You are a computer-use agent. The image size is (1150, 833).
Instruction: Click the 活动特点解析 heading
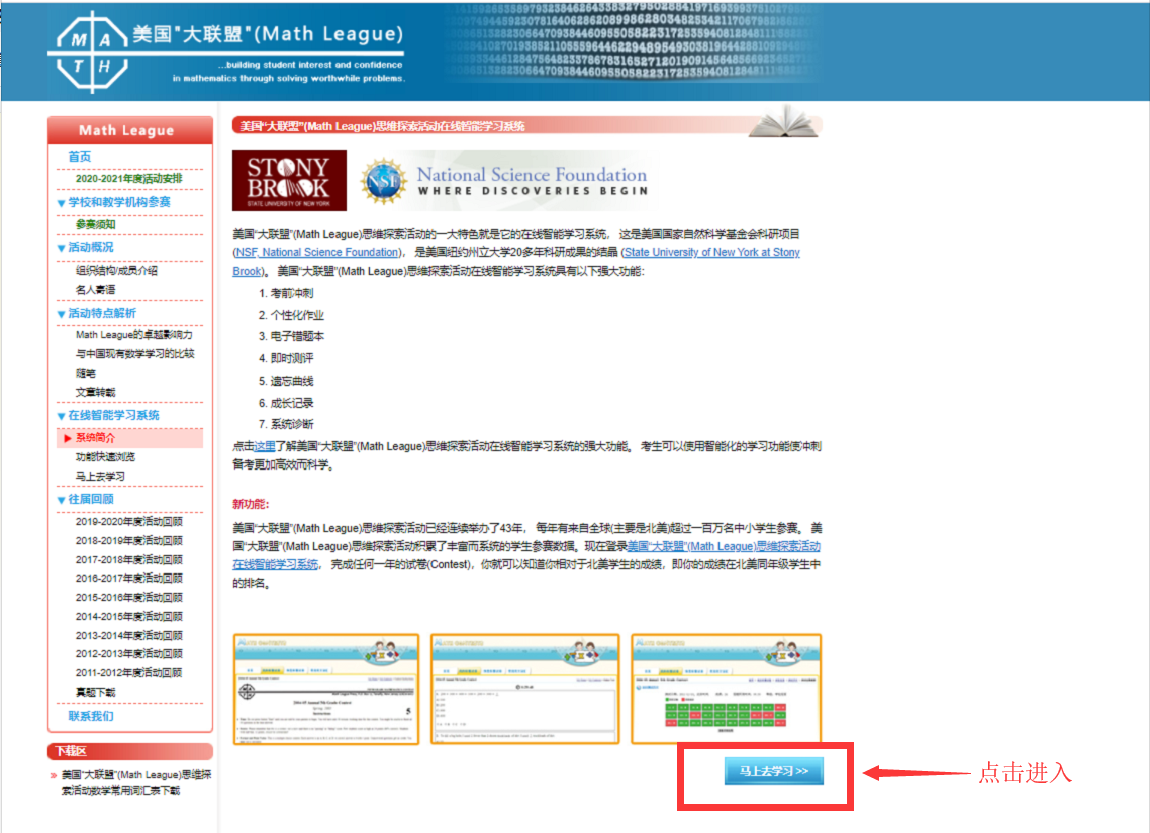(x=102, y=313)
